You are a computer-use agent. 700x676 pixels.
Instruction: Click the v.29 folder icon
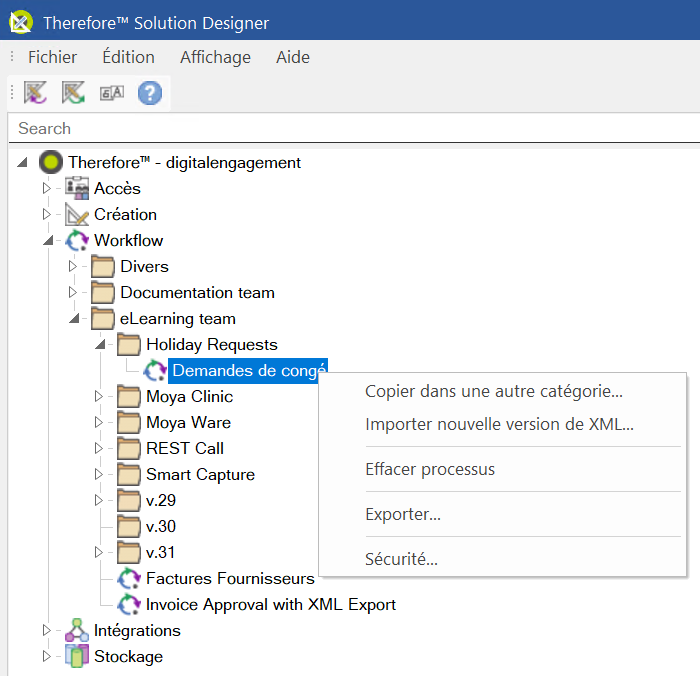click(x=129, y=501)
